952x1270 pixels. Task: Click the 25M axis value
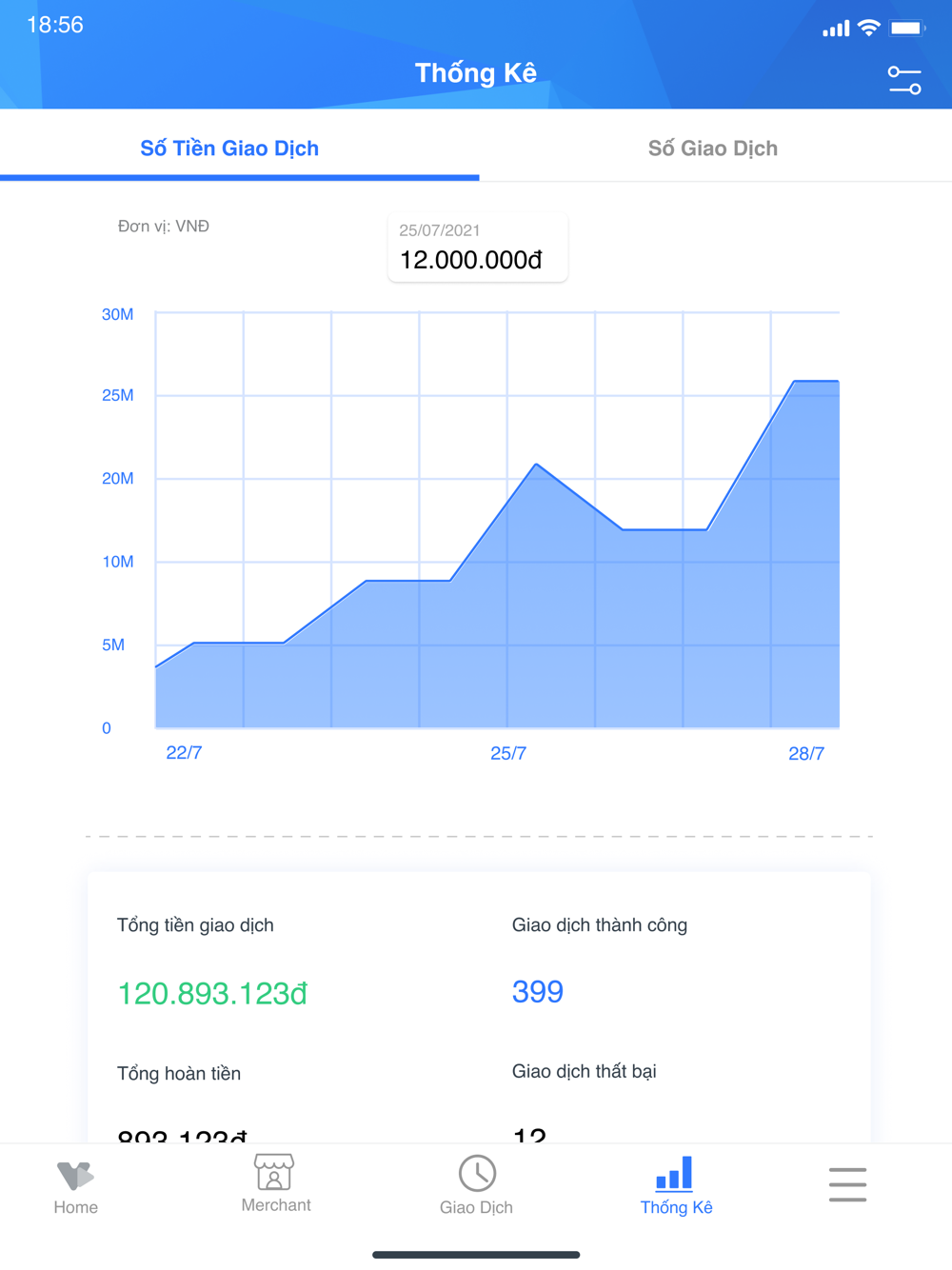coord(117,395)
